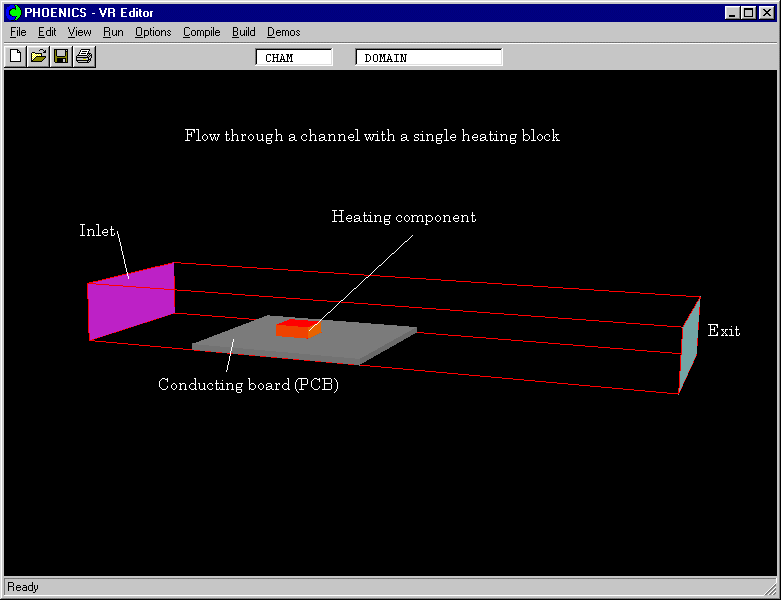The height and width of the screenshot is (600, 781).
Task: Open the File menu
Action: tap(18, 32)
